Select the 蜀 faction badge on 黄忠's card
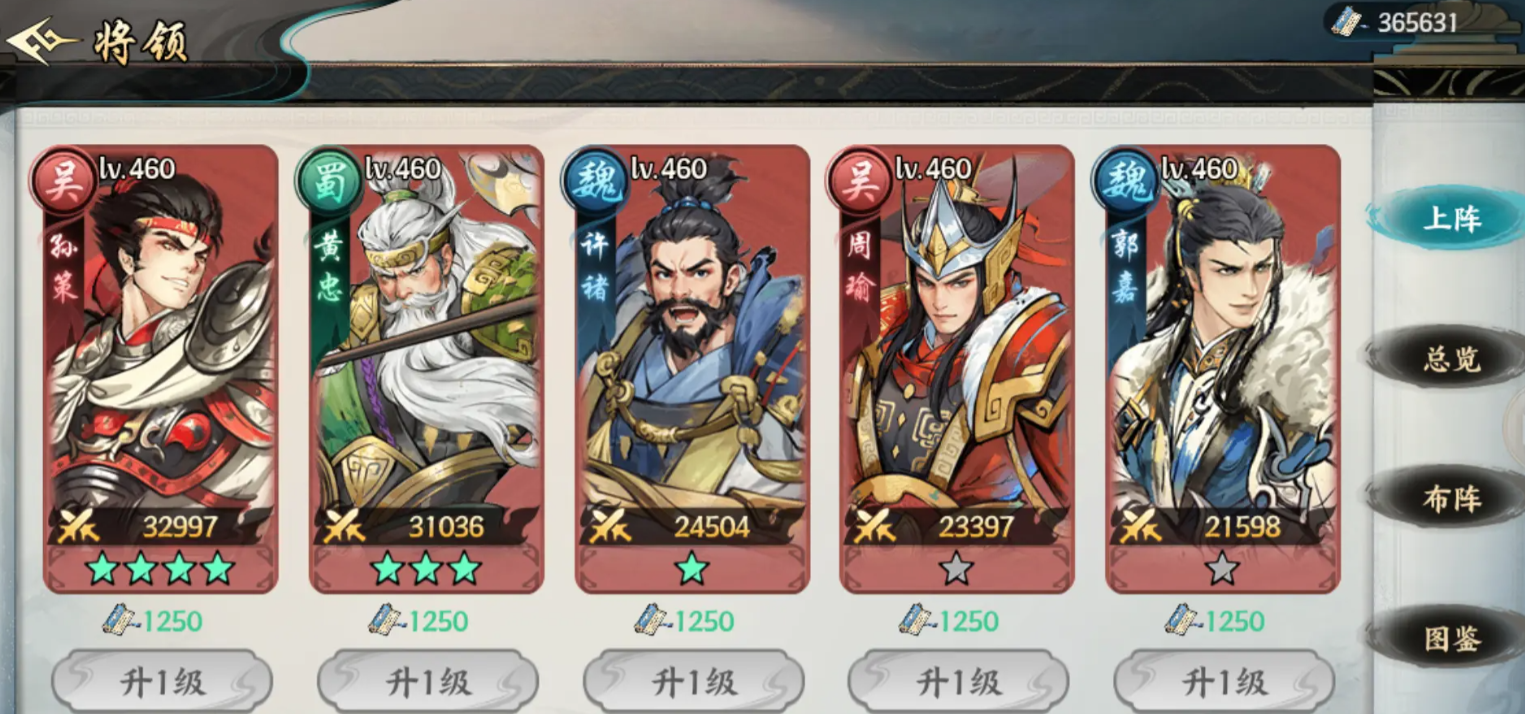This screenshot has height=714, width=1525. tap(328, 184)
